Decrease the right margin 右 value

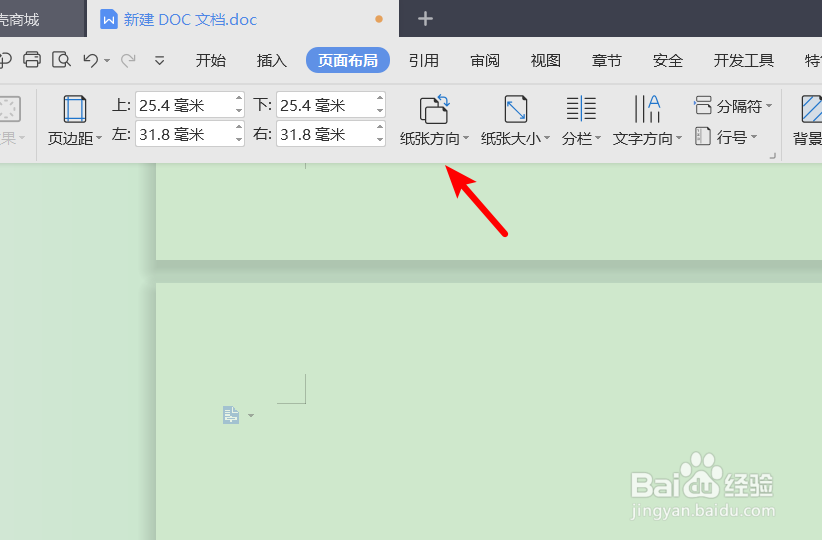click(x=380, y=141)
